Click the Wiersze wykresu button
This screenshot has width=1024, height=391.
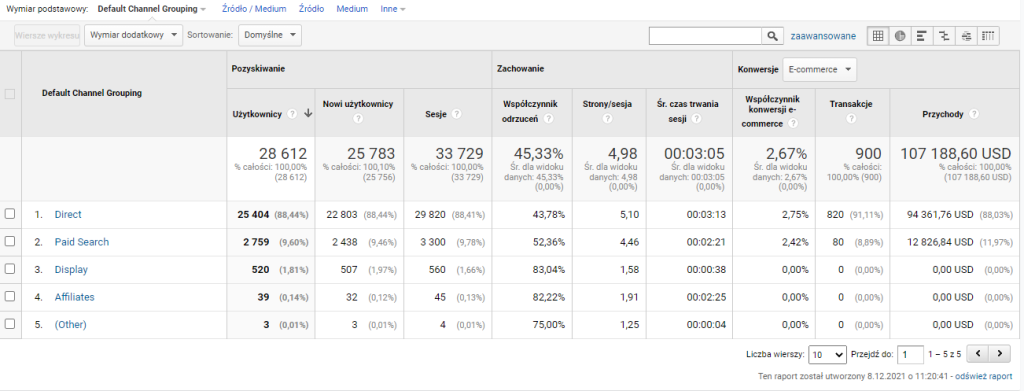tap(47, 35)
